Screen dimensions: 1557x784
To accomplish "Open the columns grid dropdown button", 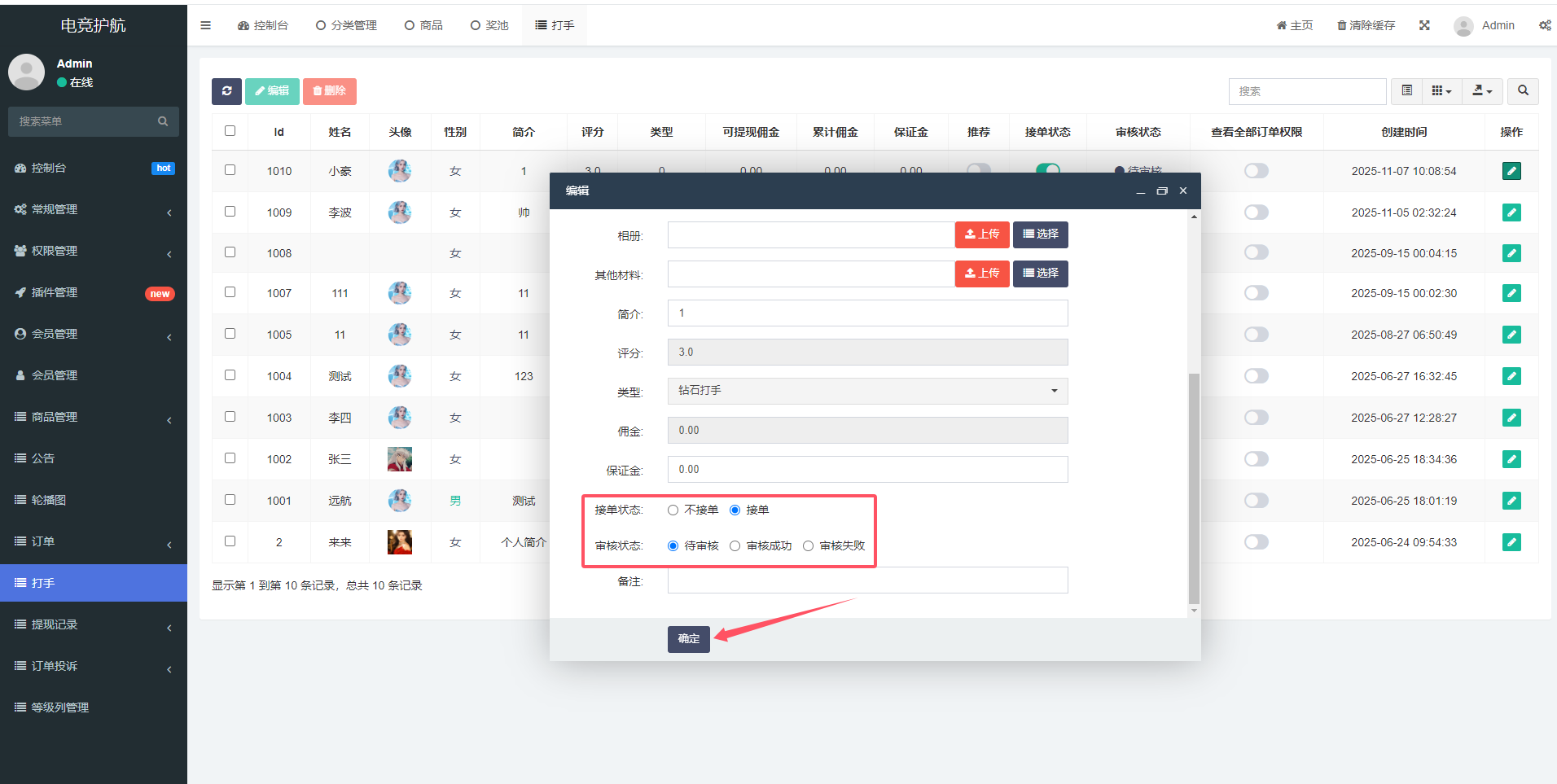I will pyautogui.click(x=1441, y=91).
